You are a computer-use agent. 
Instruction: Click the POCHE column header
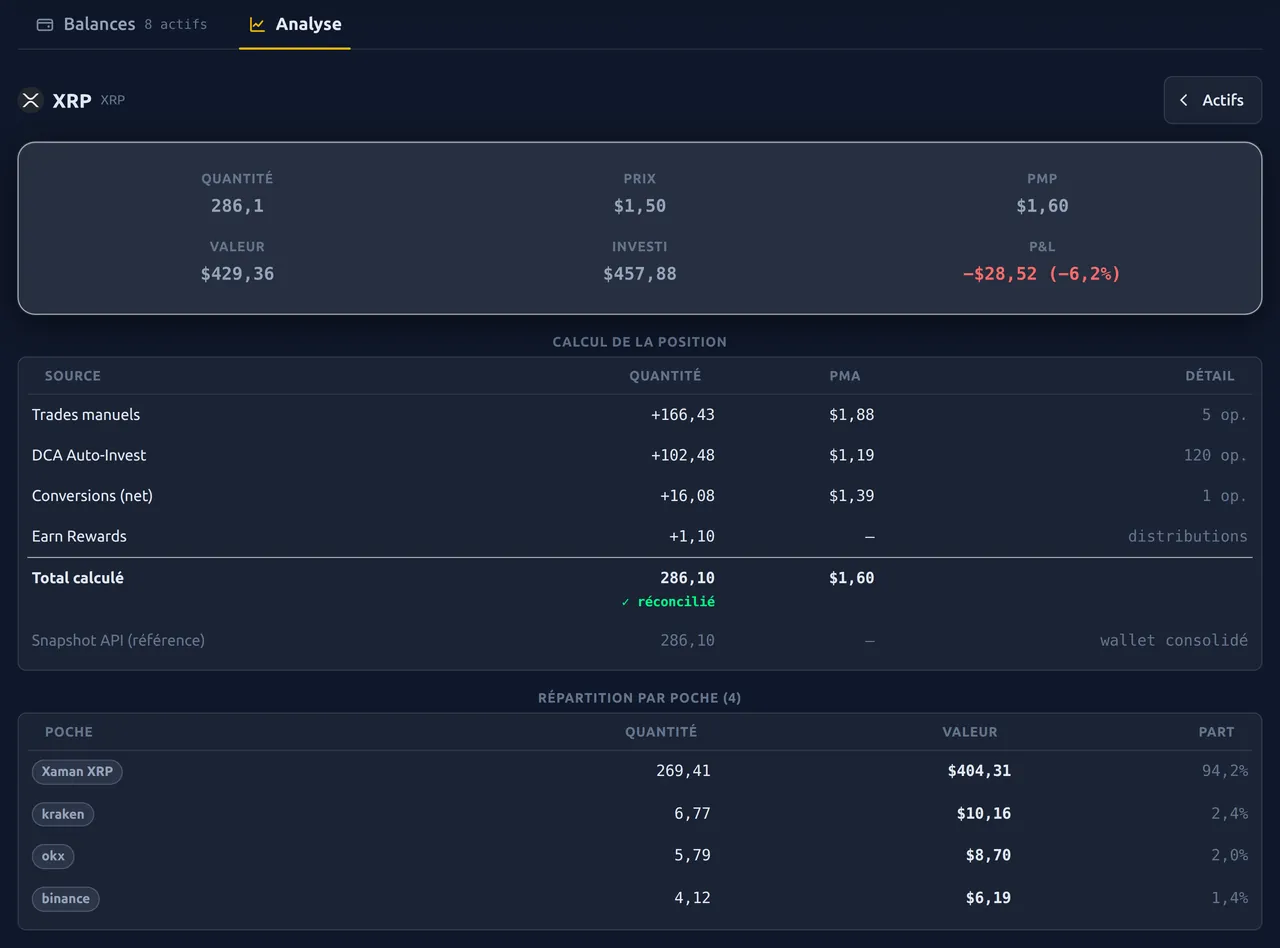click(69, 732)
